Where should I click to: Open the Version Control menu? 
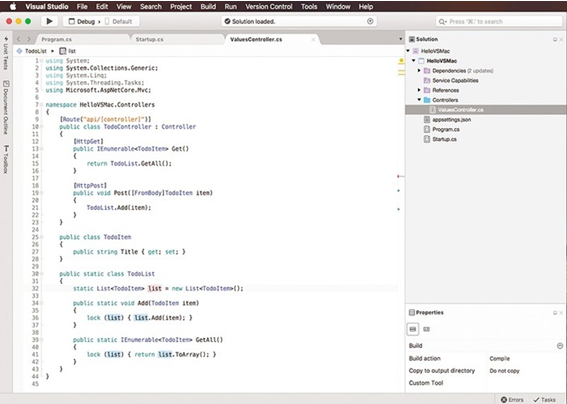269,7
